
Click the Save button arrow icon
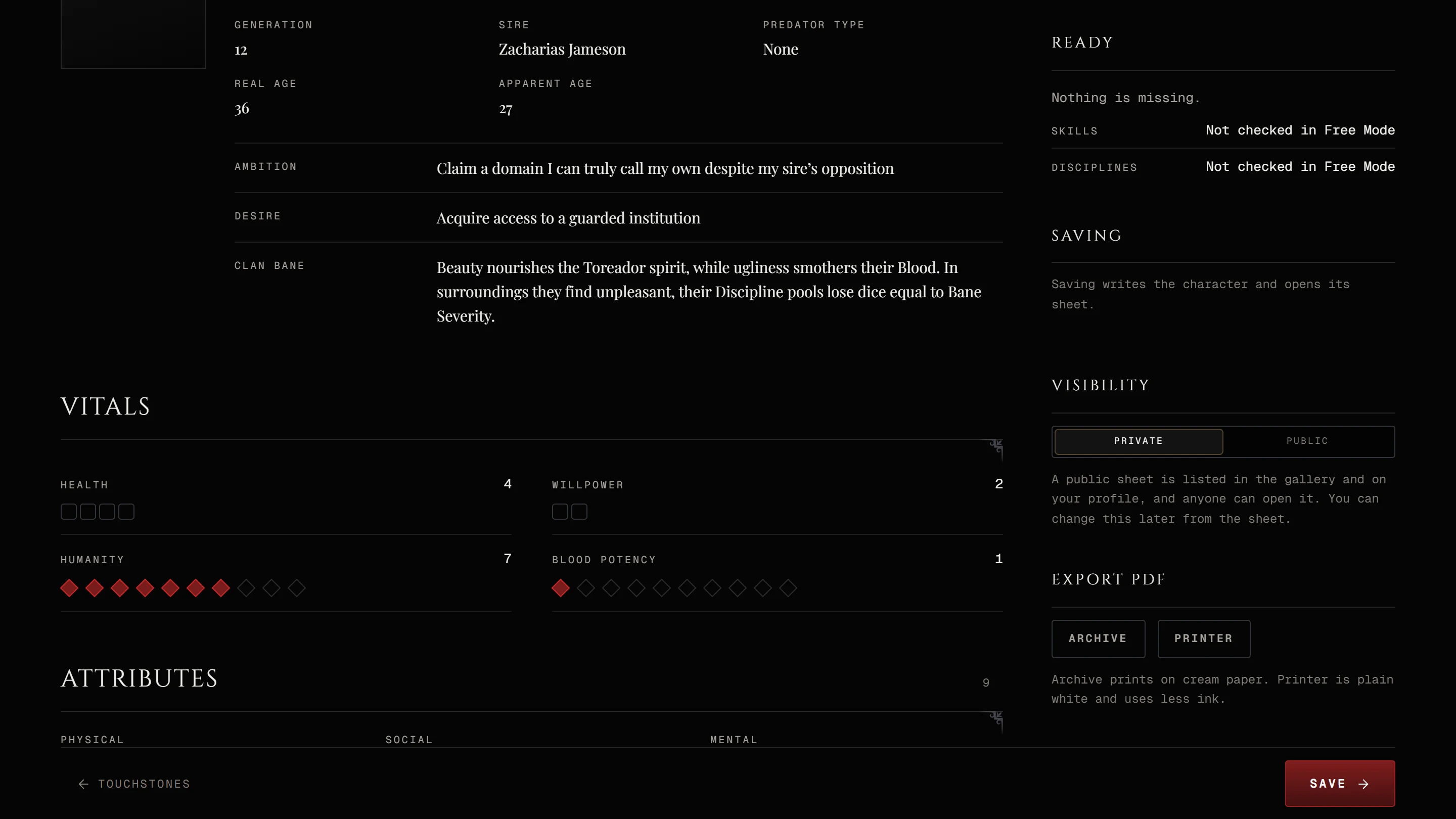pyautogui.click(x=1363, y=784)
